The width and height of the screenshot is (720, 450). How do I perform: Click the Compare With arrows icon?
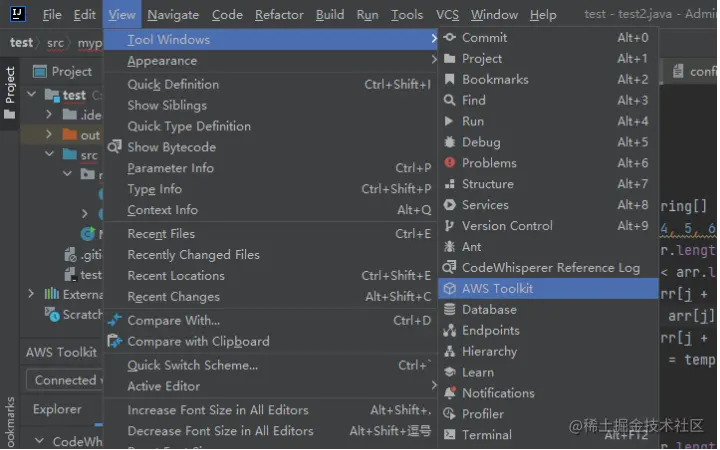[115, 320]
